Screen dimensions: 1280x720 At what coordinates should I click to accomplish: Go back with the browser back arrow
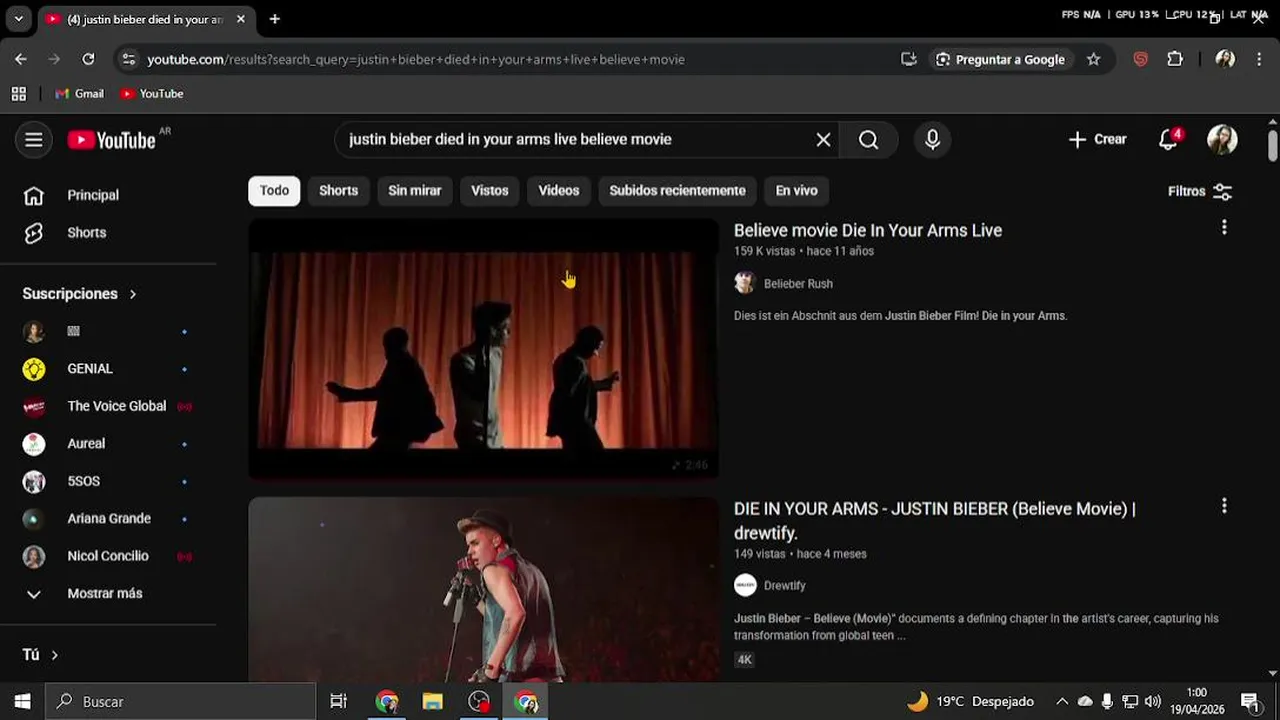(21, 59)
